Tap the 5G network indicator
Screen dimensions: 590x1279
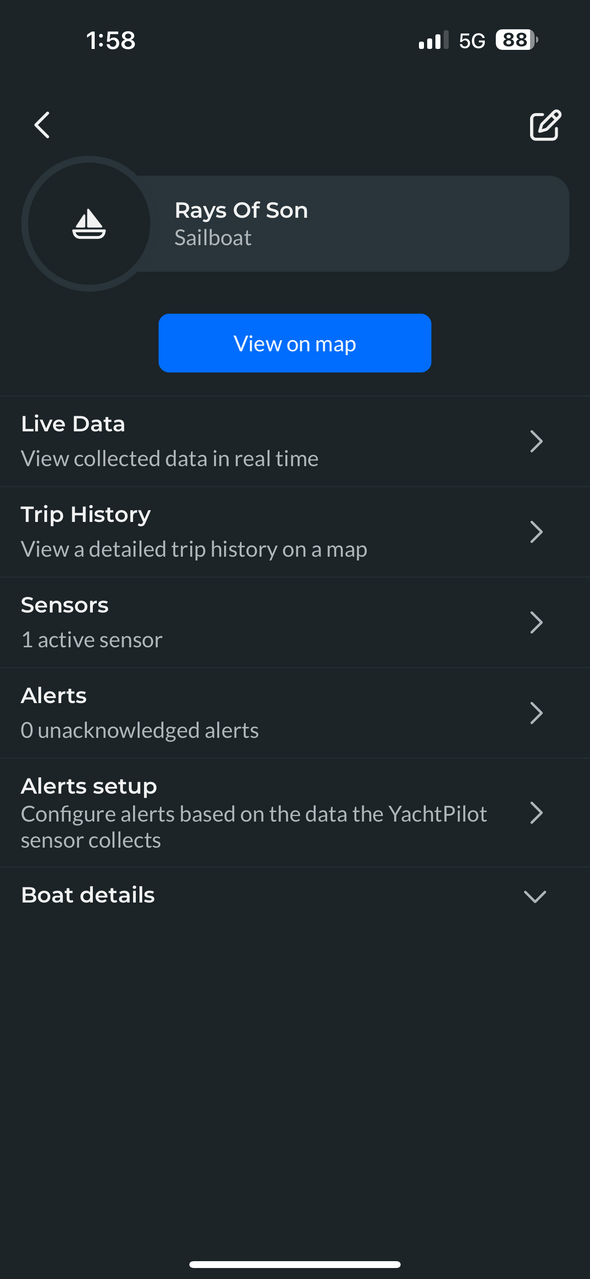[472, 41]
